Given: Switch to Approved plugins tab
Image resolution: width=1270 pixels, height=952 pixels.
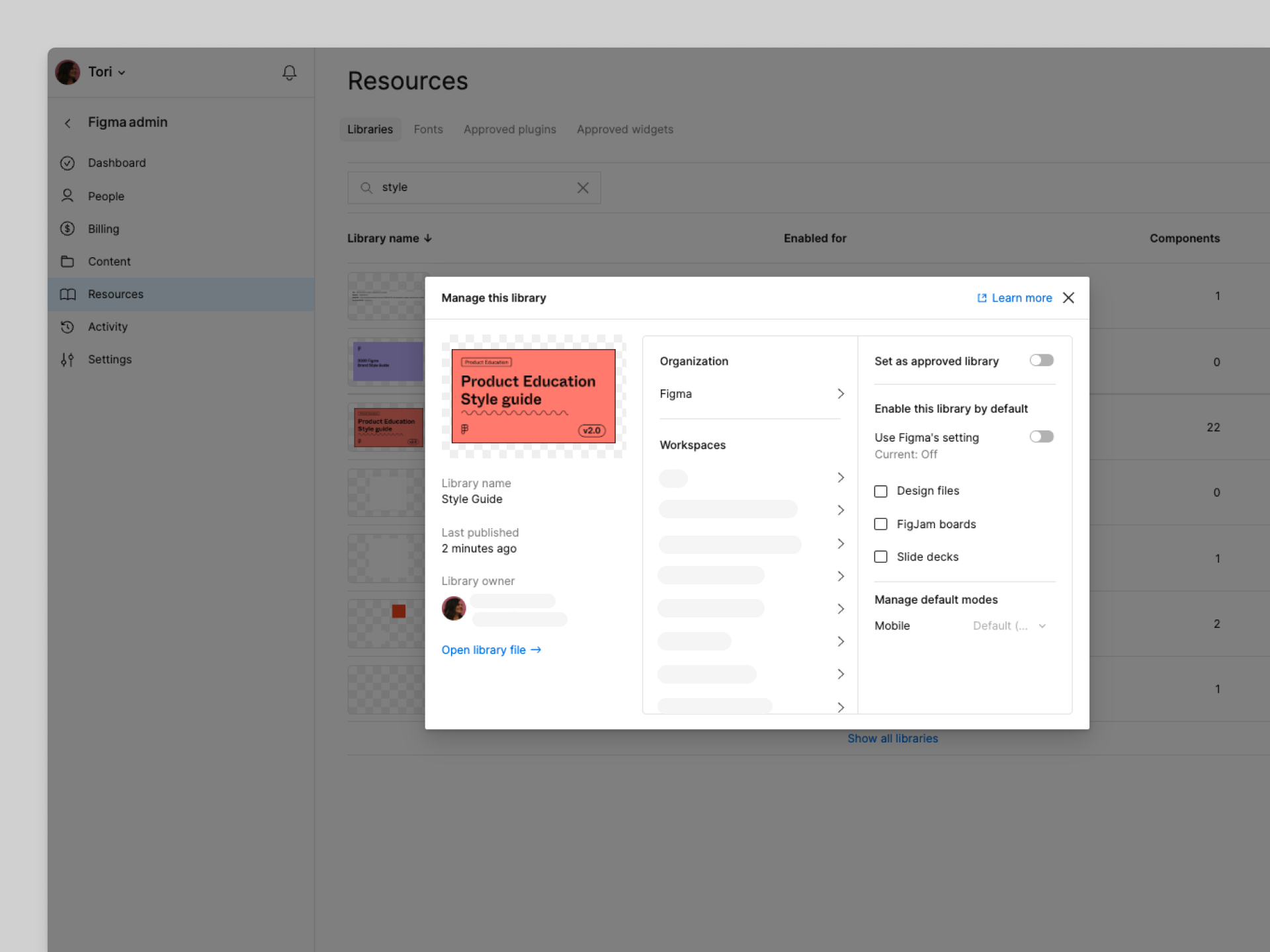Looking at the screenshot, I should (x=509, y=130).
